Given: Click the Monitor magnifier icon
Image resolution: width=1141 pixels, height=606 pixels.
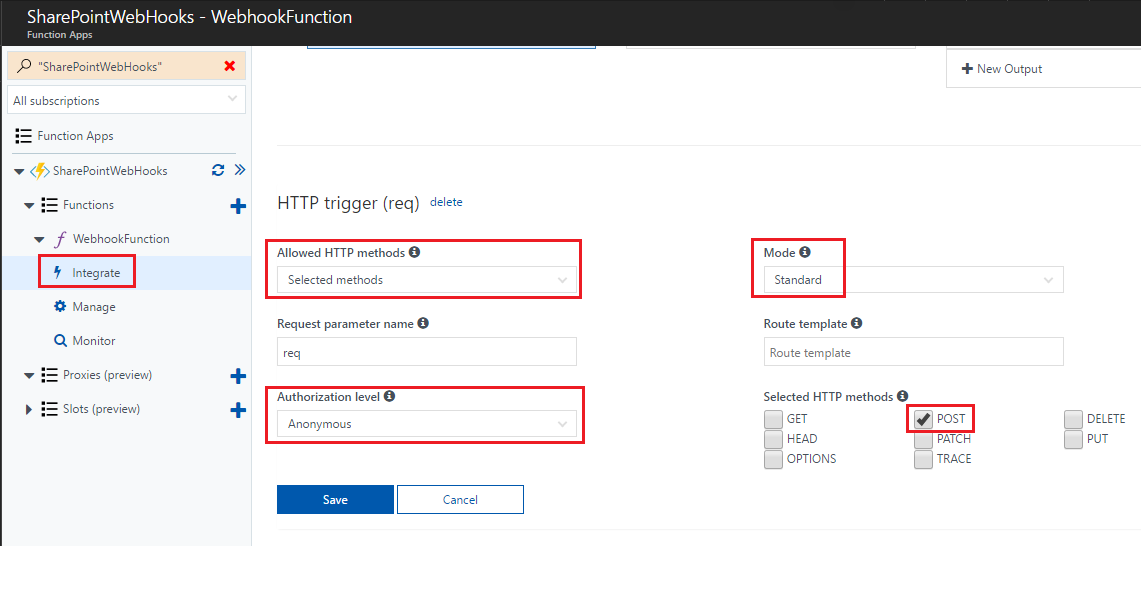Looking at the screenshot, I should (60, 340).
